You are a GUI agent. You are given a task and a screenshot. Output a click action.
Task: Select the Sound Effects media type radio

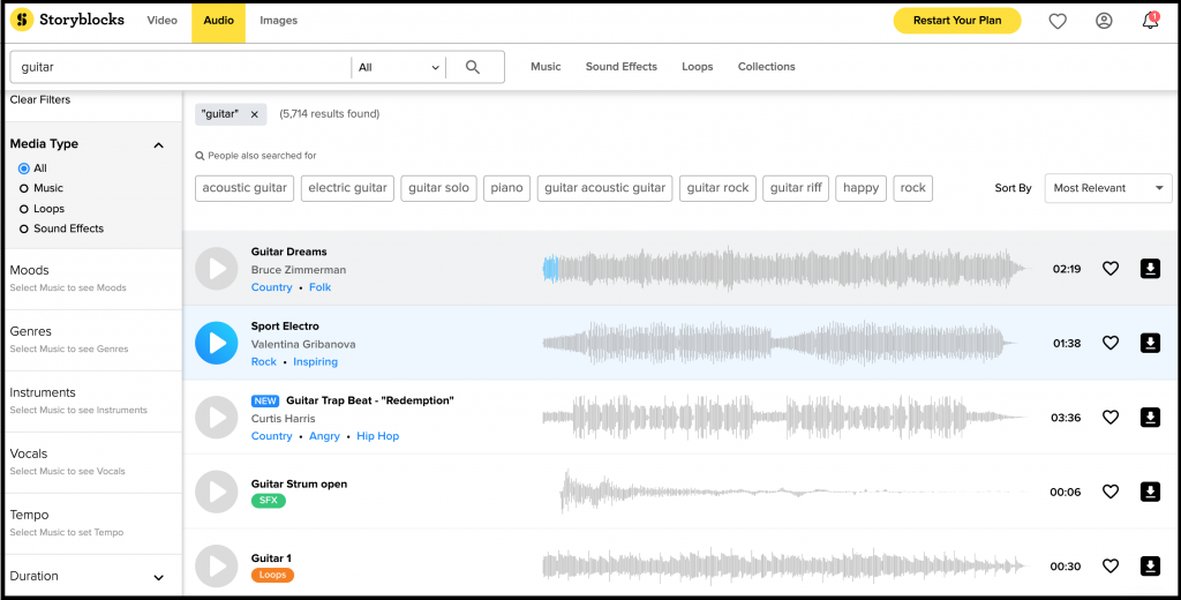tap(24, 229)
